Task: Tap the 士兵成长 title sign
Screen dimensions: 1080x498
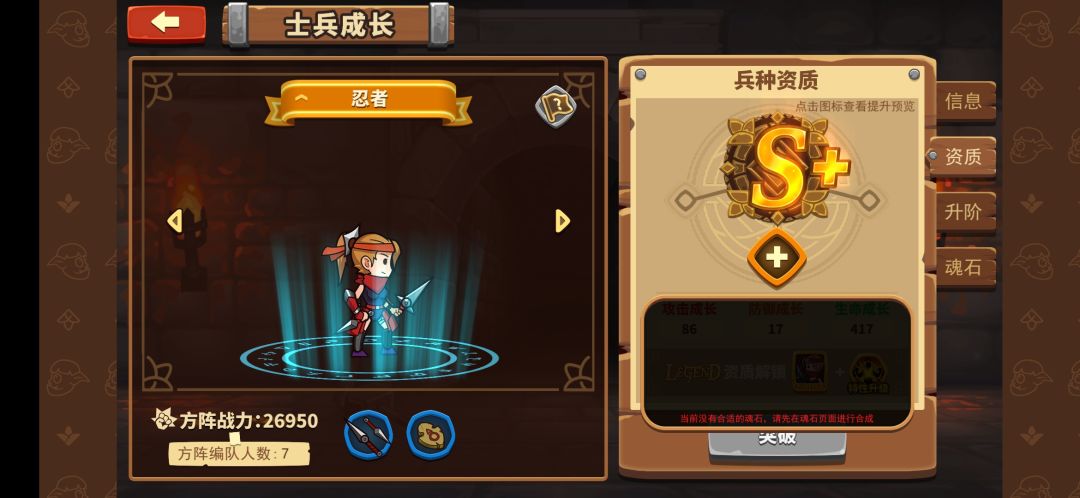Action: tap(338, 25)
